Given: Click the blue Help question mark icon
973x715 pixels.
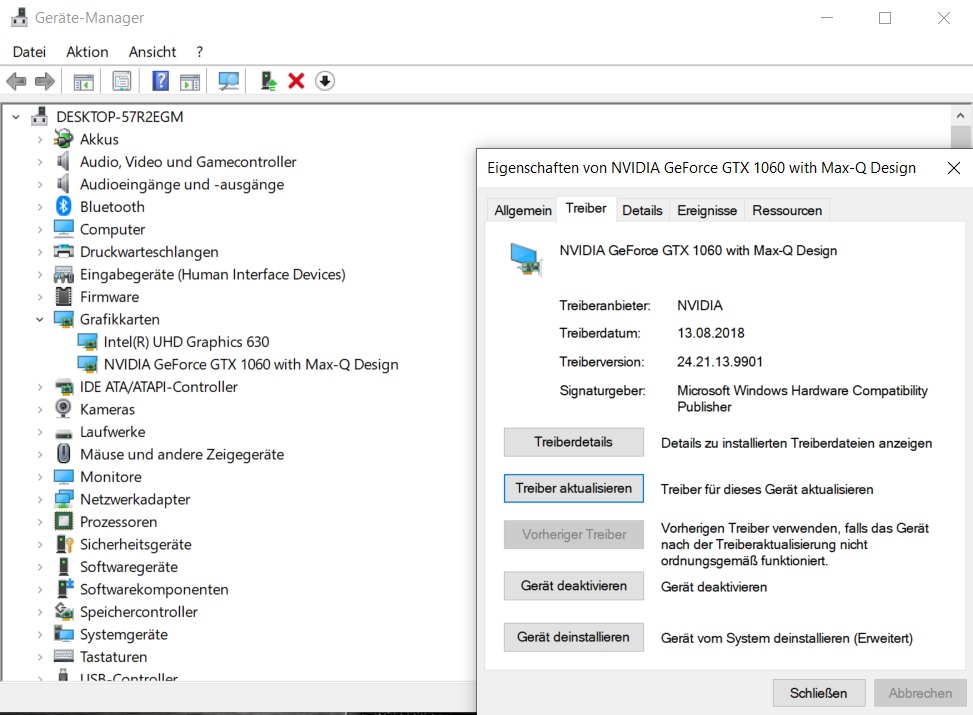Looking at the screenshot, I should pyautogui.click(x=161, y=81).
